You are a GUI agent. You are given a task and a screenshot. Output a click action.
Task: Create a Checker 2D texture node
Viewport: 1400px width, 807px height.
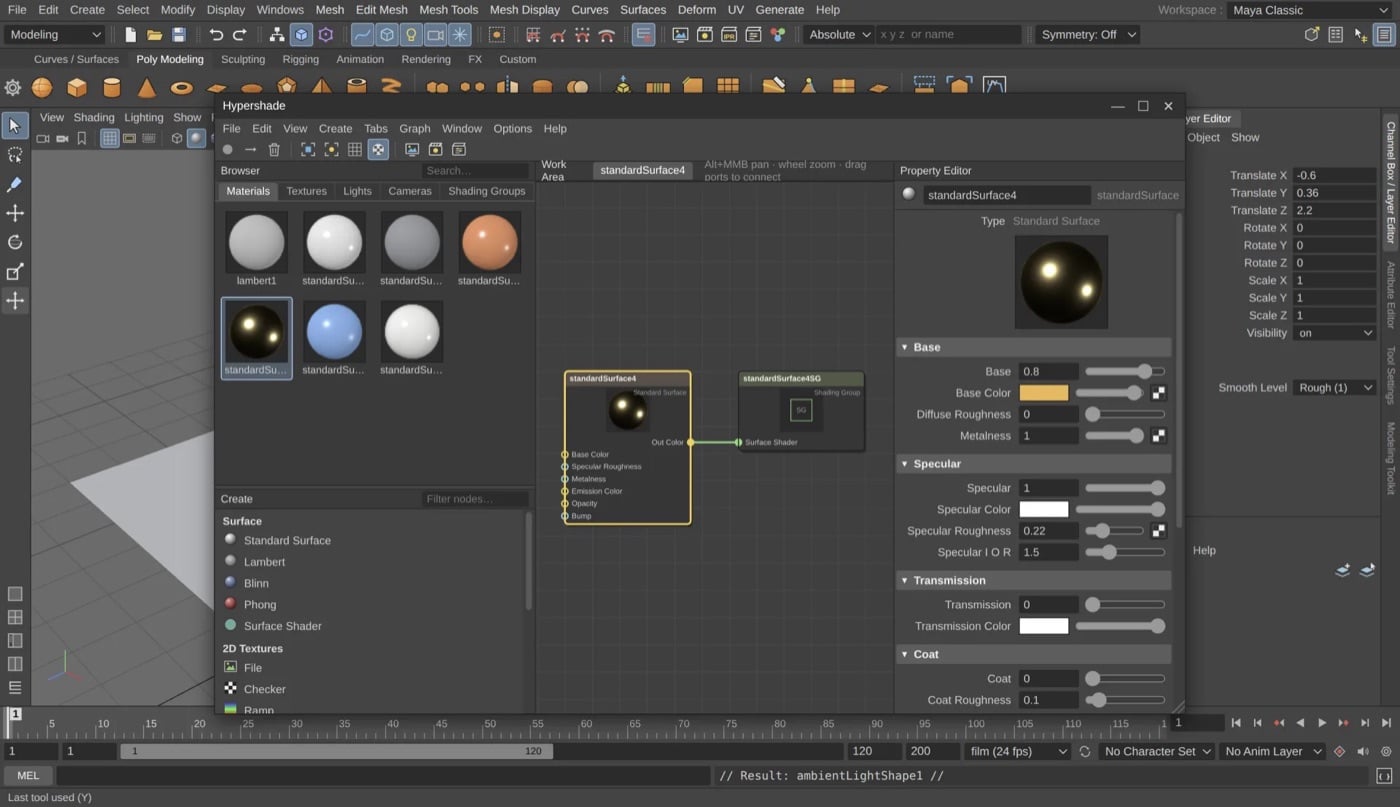(x=264, y=689)
